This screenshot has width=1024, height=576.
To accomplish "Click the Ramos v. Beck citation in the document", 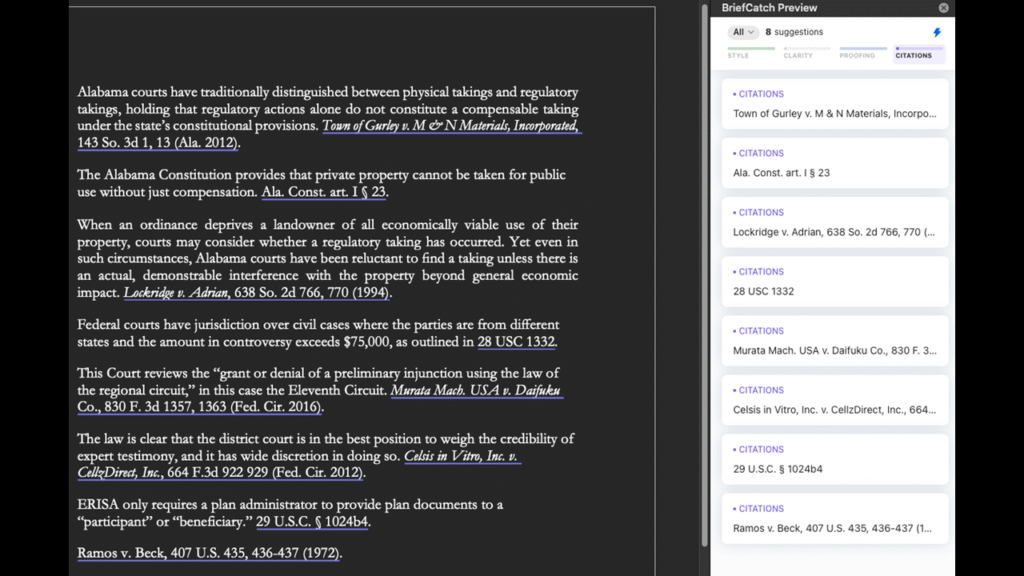I will point(209,553).
